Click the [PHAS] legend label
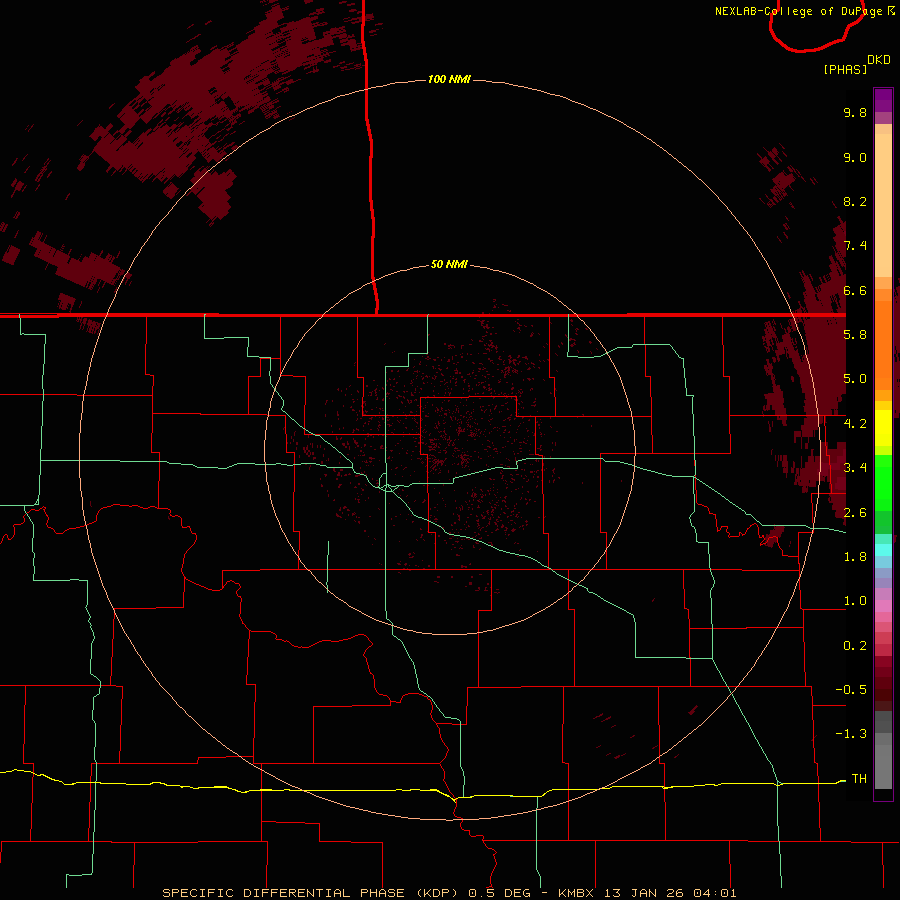Screen dimensions: 900x900 pyautogui.click(x=845, y=69)
